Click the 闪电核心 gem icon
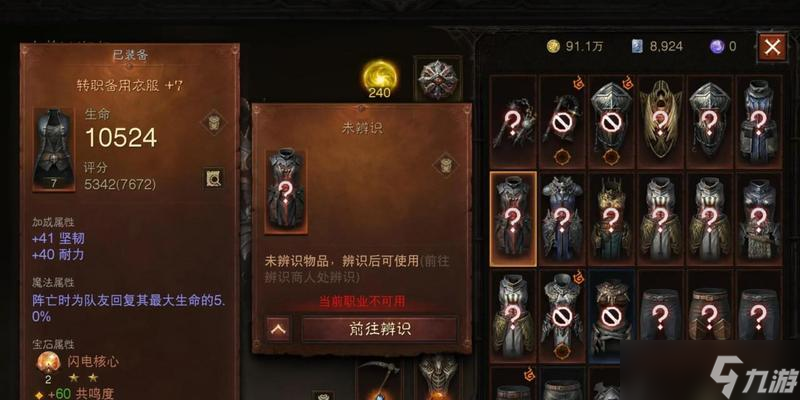Viewport: 800px width, 400px height. [47, 363]
